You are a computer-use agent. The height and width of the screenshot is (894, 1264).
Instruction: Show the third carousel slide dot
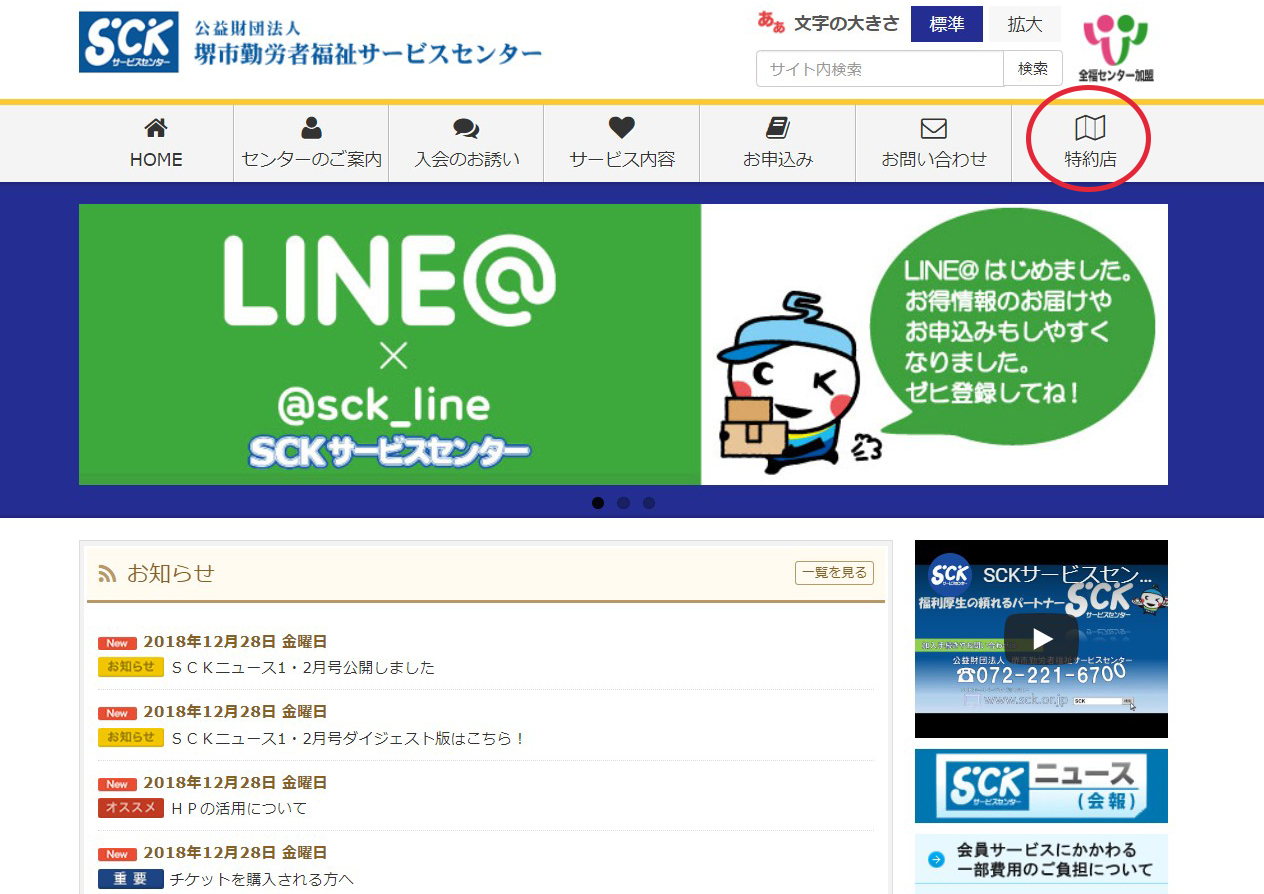(649, 503)
